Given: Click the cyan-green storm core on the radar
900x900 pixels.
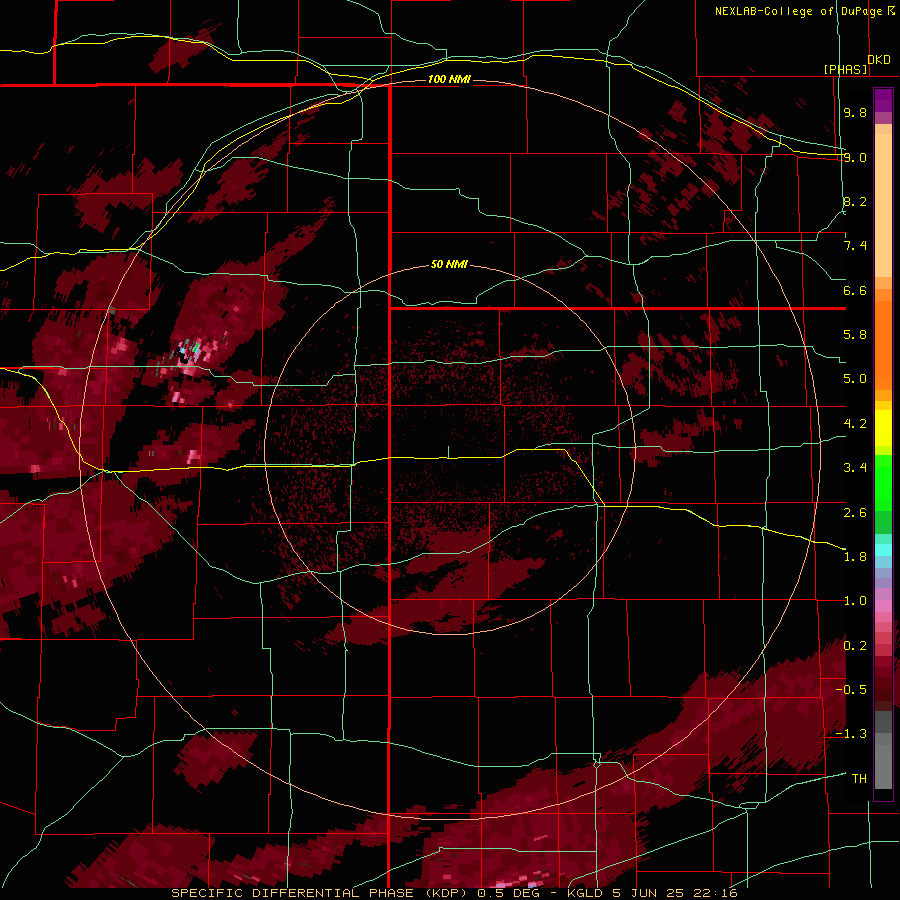Looking at the screenshot, I should click(x=195, y=348).
